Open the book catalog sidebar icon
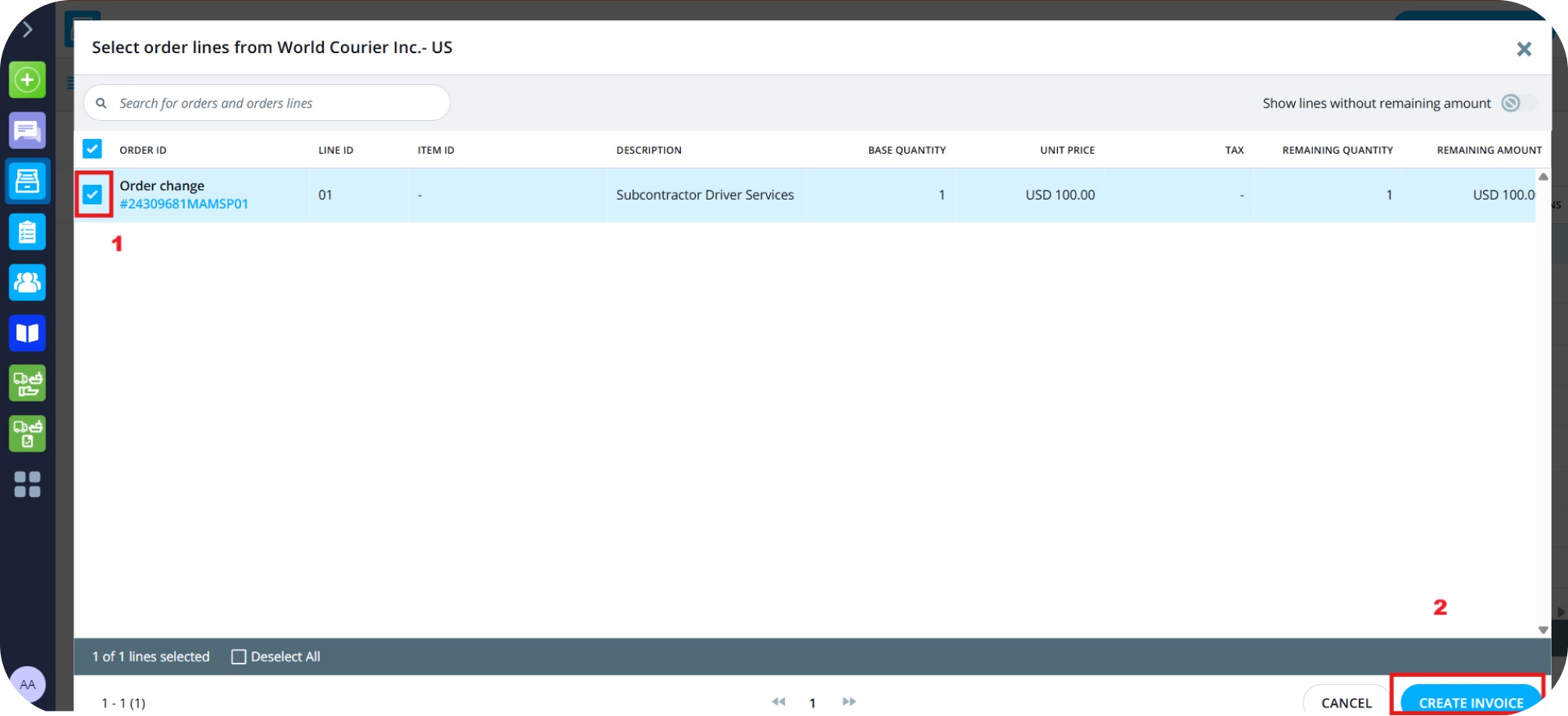The height and width of the screenshot is (716, 1568). click(27, 333)
